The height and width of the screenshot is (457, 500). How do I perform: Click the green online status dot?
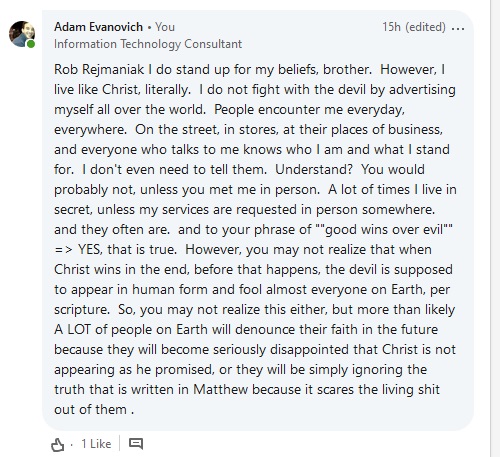(x=31, y=44)
